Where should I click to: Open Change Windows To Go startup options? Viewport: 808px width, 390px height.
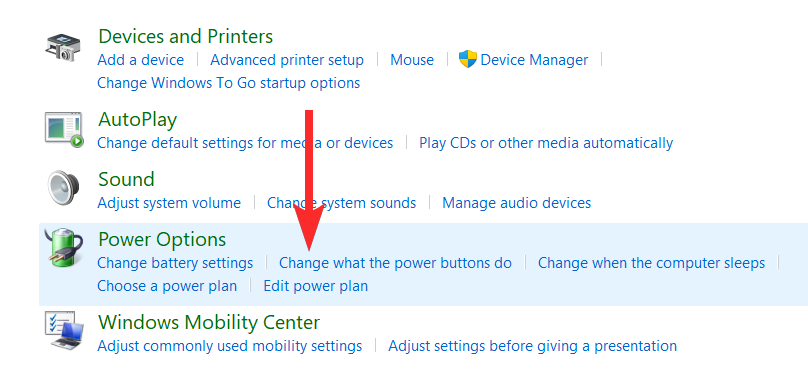pyautogui.click(x=228, y=83)
